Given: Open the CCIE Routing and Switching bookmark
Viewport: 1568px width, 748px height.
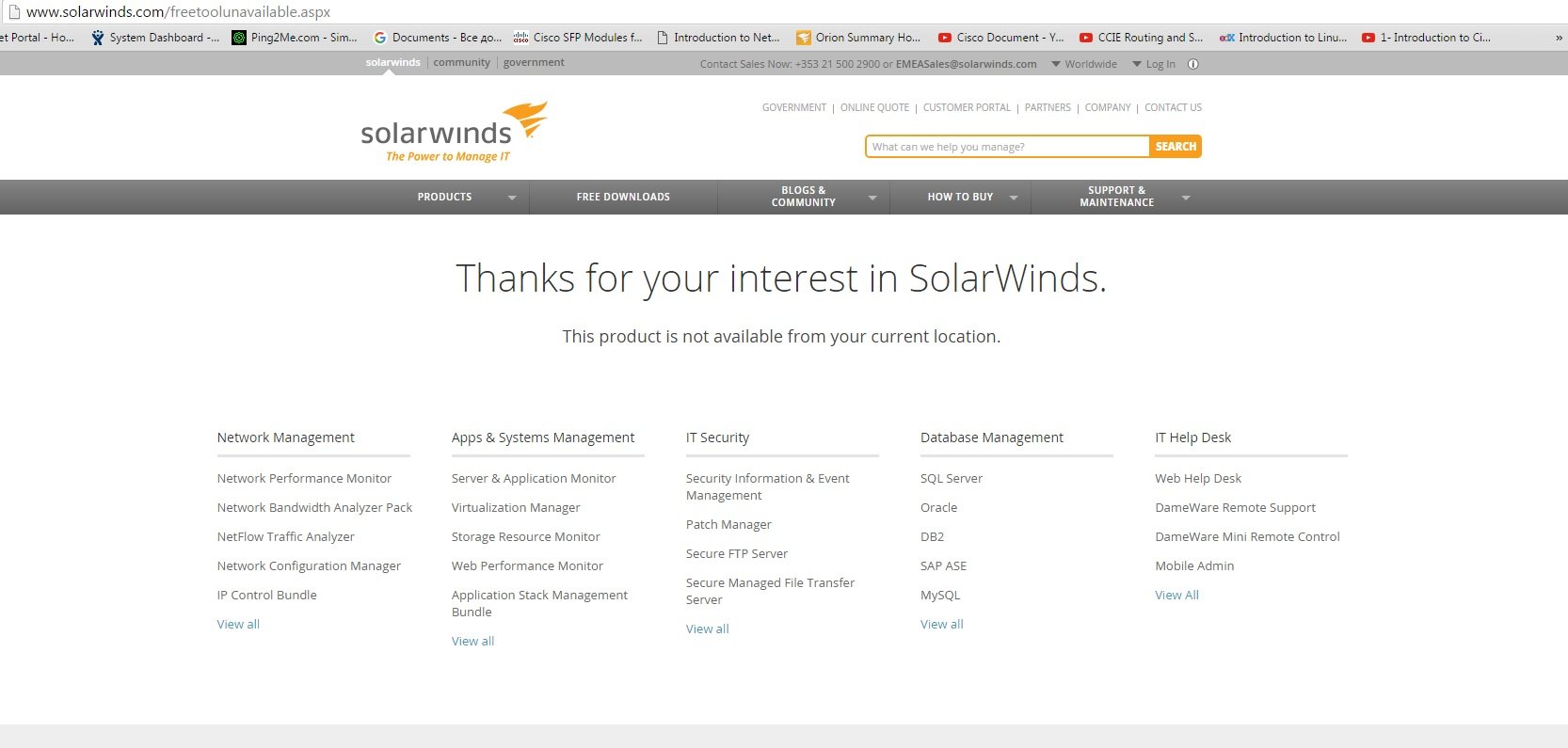Looking at the screenshot, I should click(x=1141, y=38).
